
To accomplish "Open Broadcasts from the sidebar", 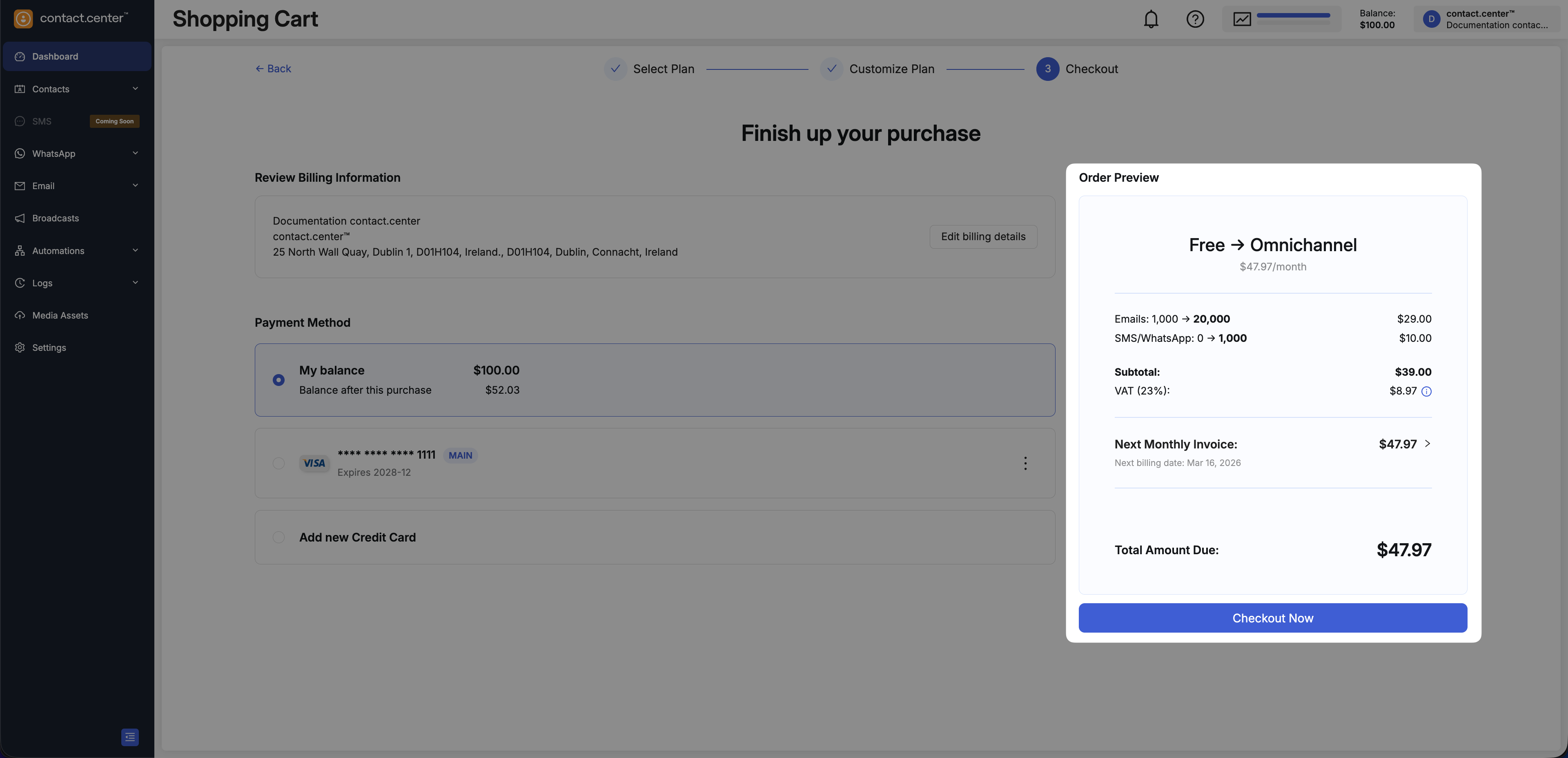I will tap(56, 218).
